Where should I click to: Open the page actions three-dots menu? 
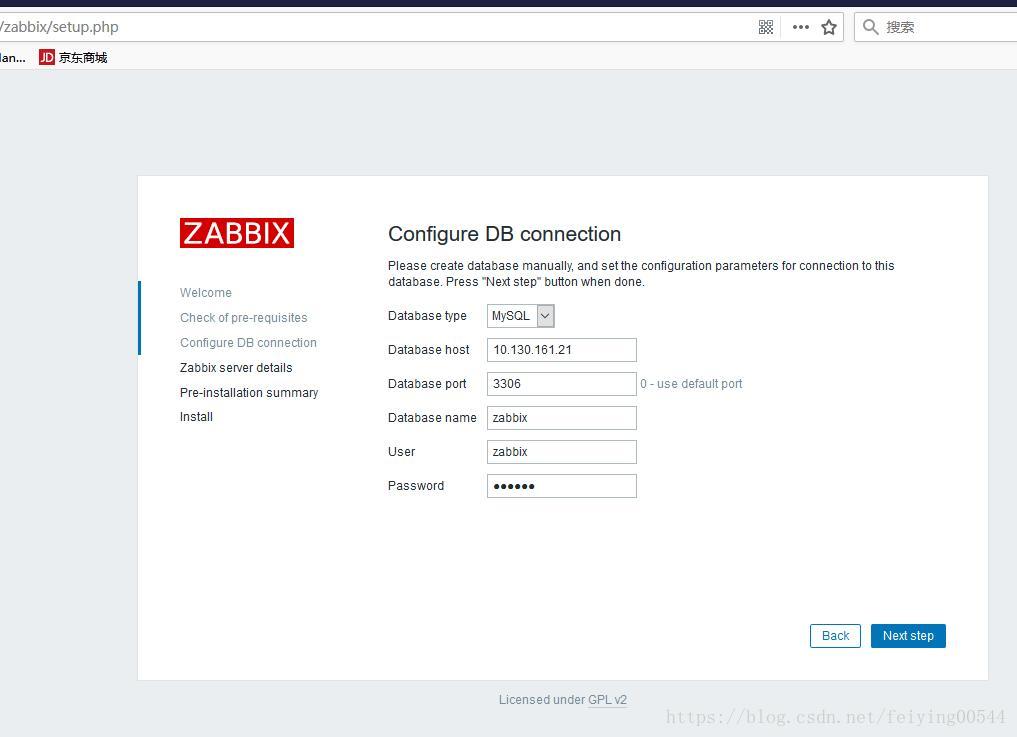click(x=801, y=27)
